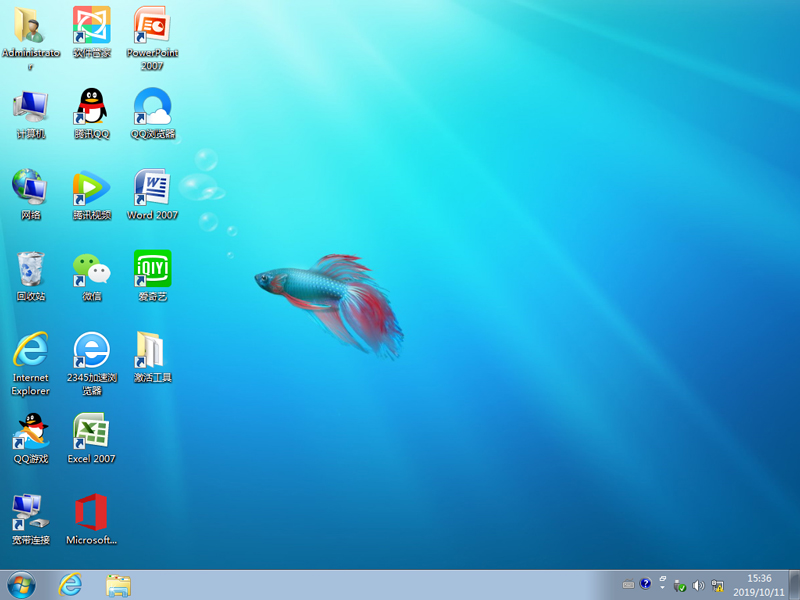
Task: Open the Windows Start menu
Action: pos(20,585)
